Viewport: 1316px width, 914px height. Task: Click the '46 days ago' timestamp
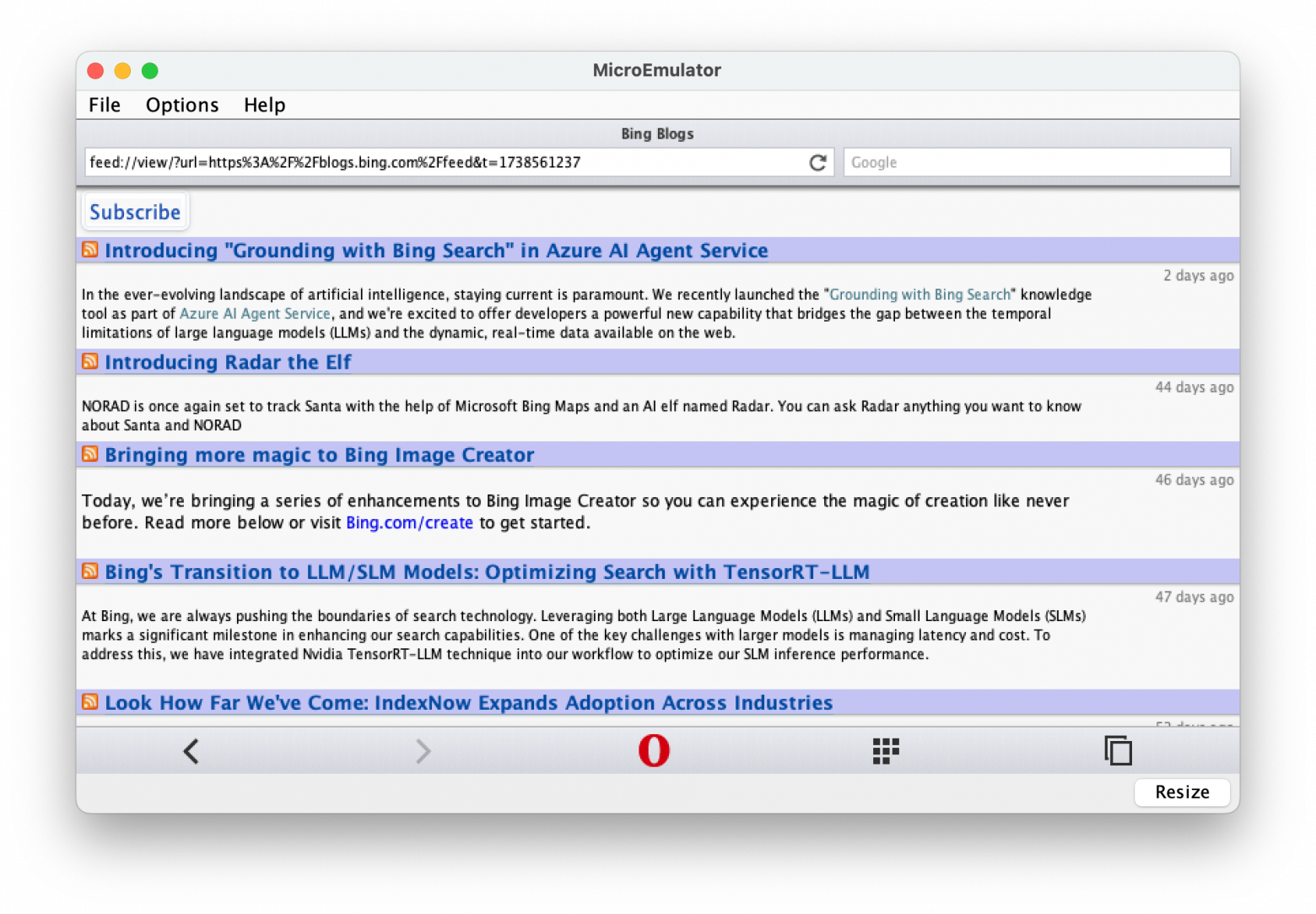(x=1194, y=480)
